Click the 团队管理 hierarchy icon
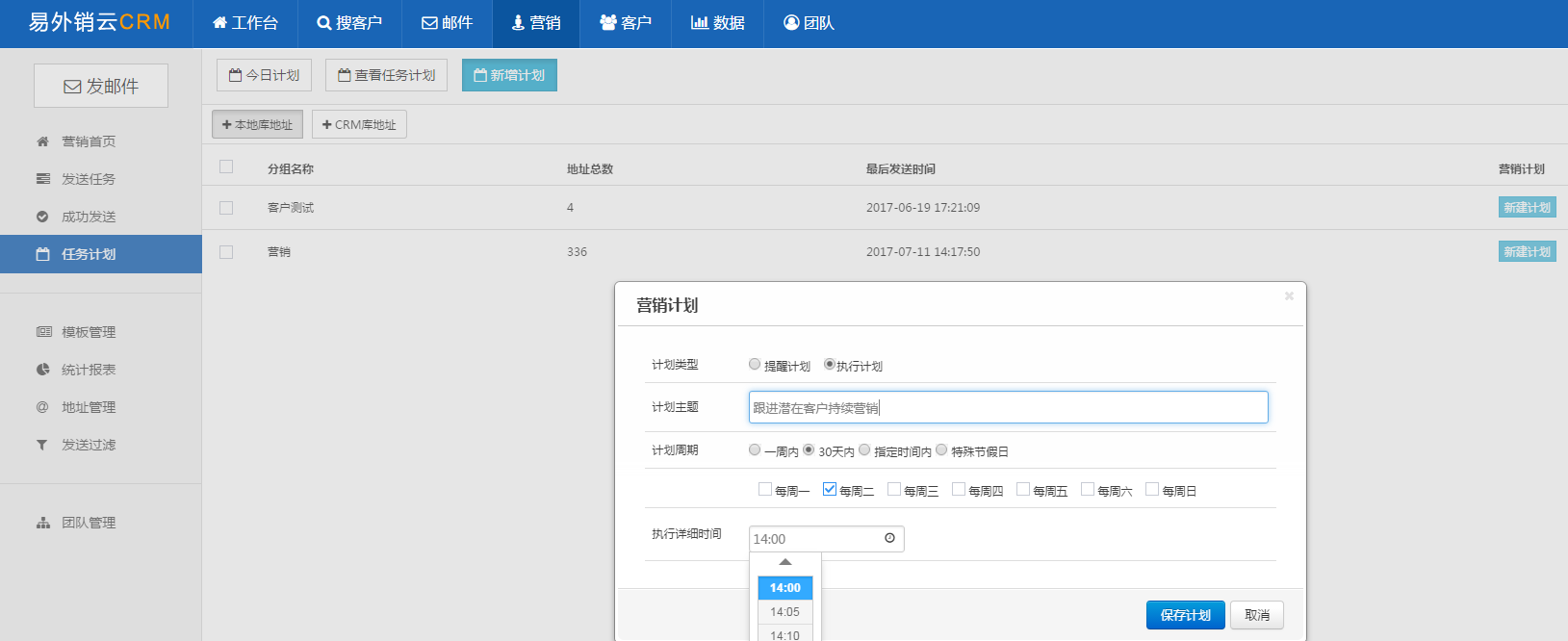 click(x=42, y=523)
